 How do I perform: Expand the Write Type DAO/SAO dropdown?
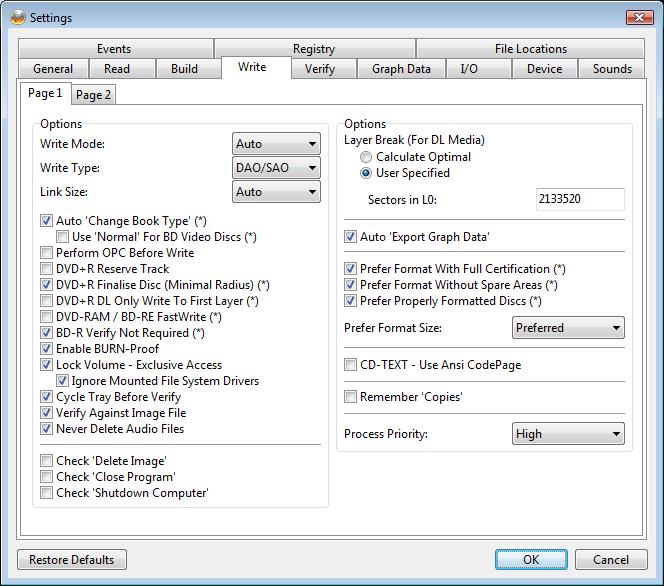[x=276, y=168]
